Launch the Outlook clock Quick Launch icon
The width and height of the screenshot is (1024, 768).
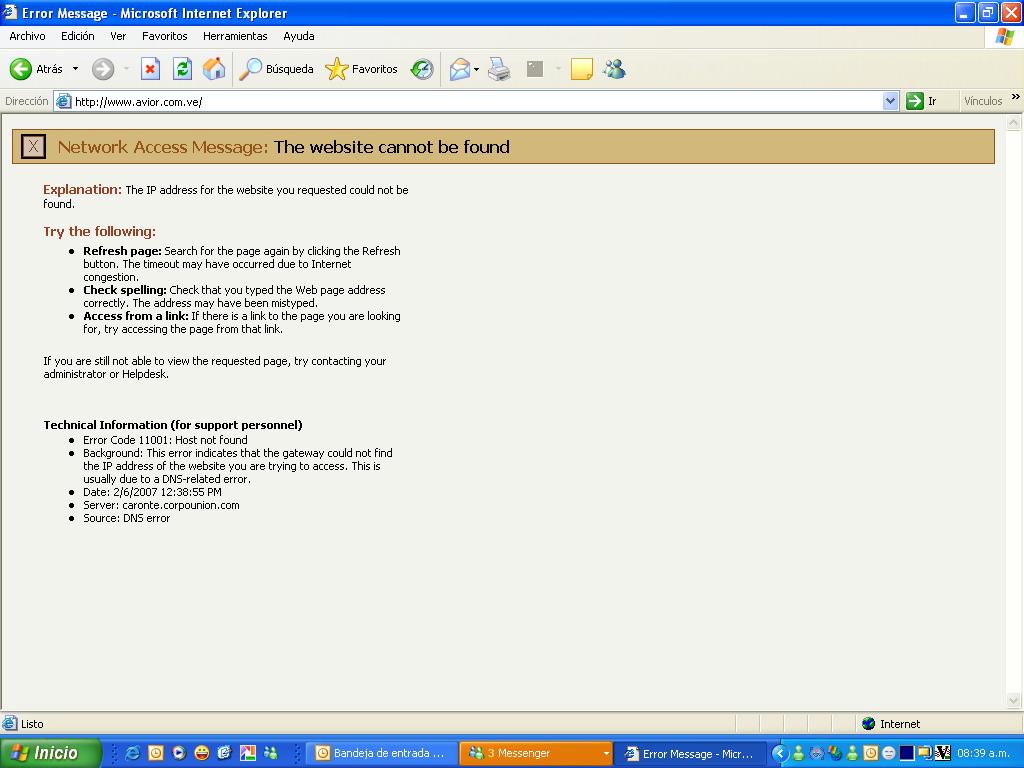coord(155,753)
